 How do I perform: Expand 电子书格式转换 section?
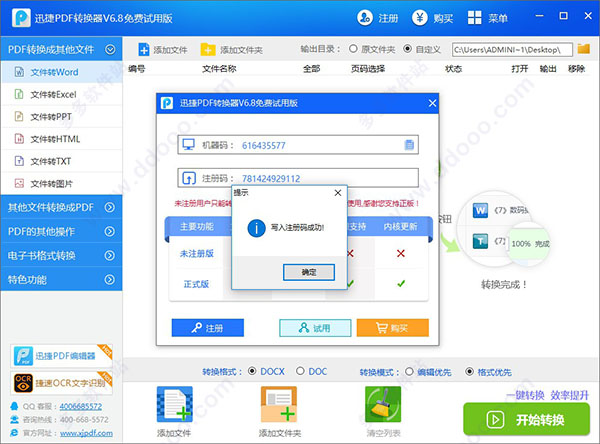[110, 256]
